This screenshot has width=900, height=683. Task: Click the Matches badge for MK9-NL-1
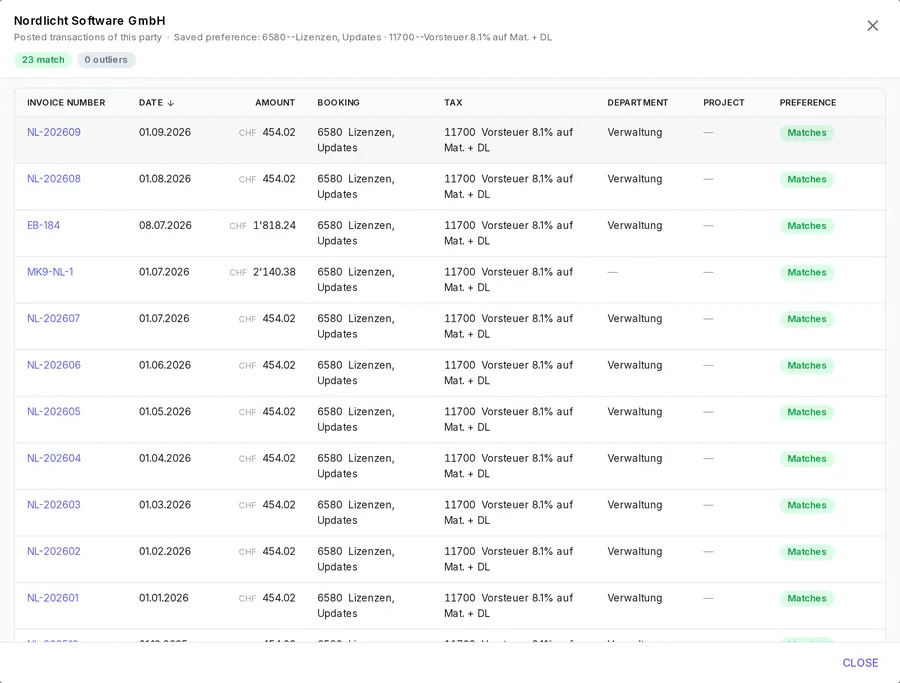pyautogui.click(x=806, y=272)
